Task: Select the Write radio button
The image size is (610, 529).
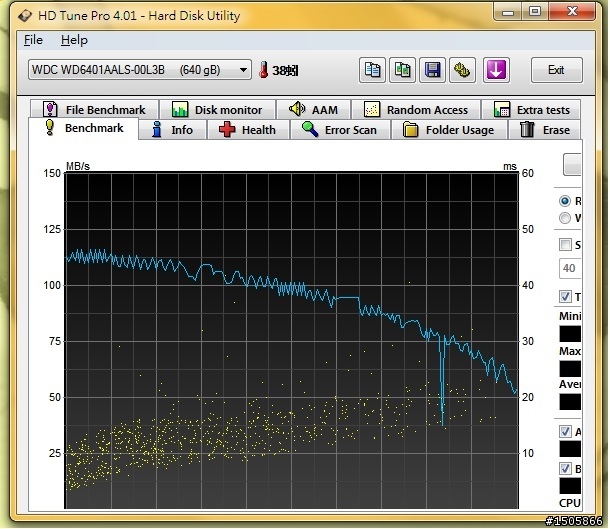Action: [565, 218]
